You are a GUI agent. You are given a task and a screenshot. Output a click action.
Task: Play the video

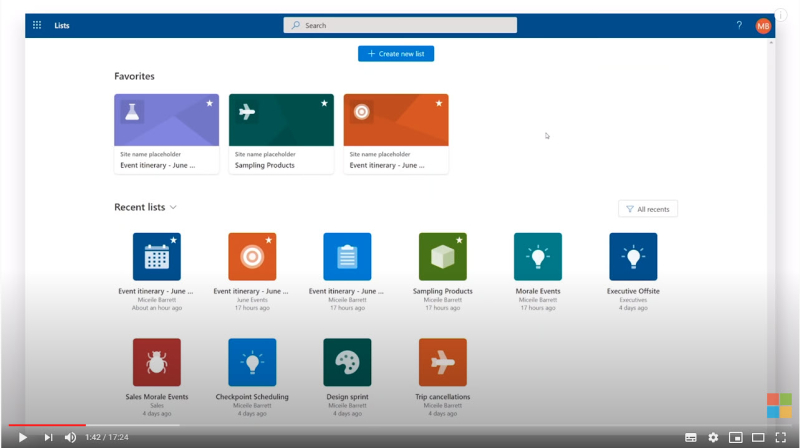point(22,437)
